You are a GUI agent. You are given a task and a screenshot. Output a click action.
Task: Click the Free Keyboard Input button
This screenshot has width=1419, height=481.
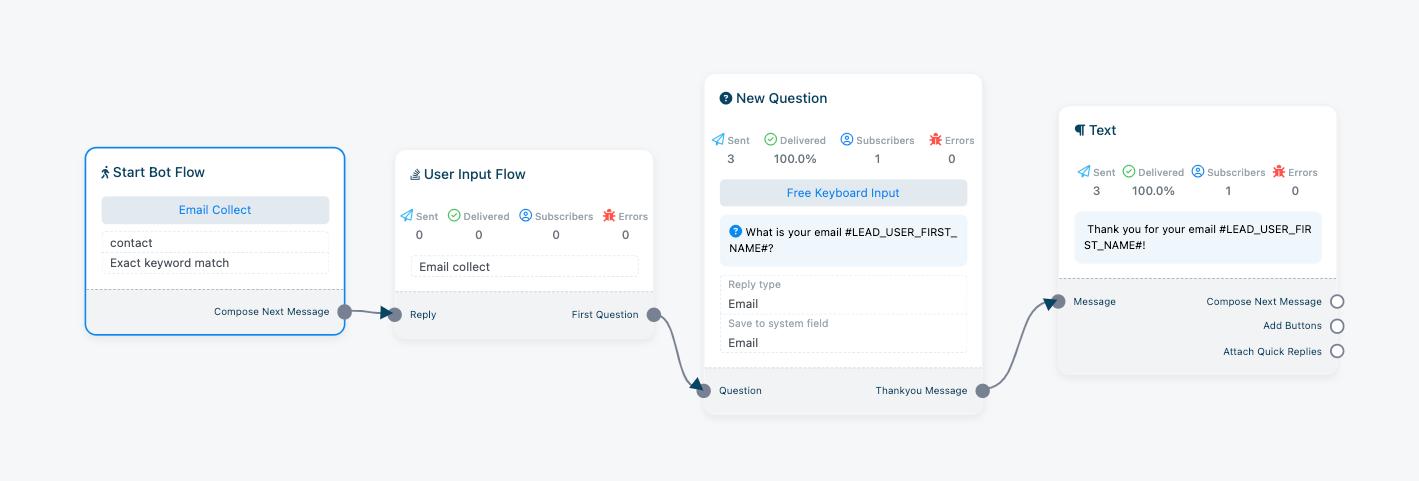point(843,193)
